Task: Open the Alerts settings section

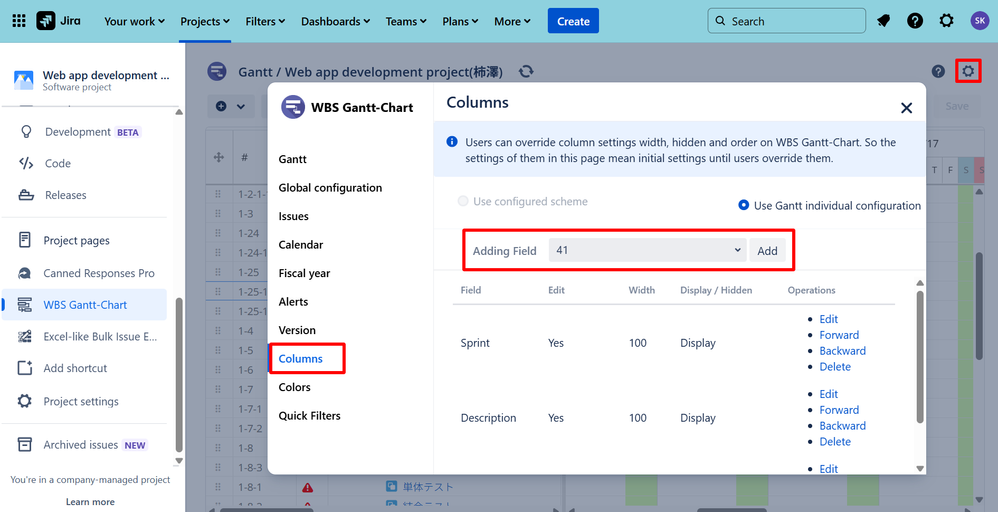Action: pyautogui.click(x=293, y=302)
